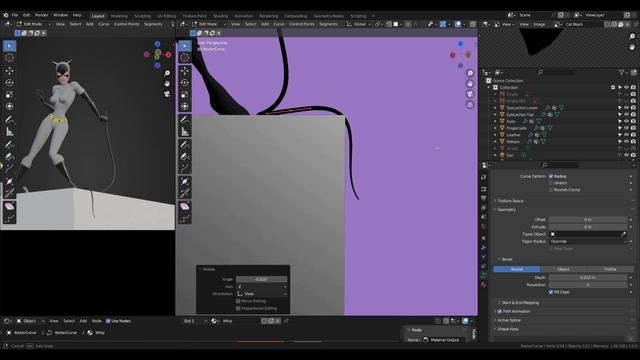Click the Extrude value field

pyautogui.click(x=588, y=227)
